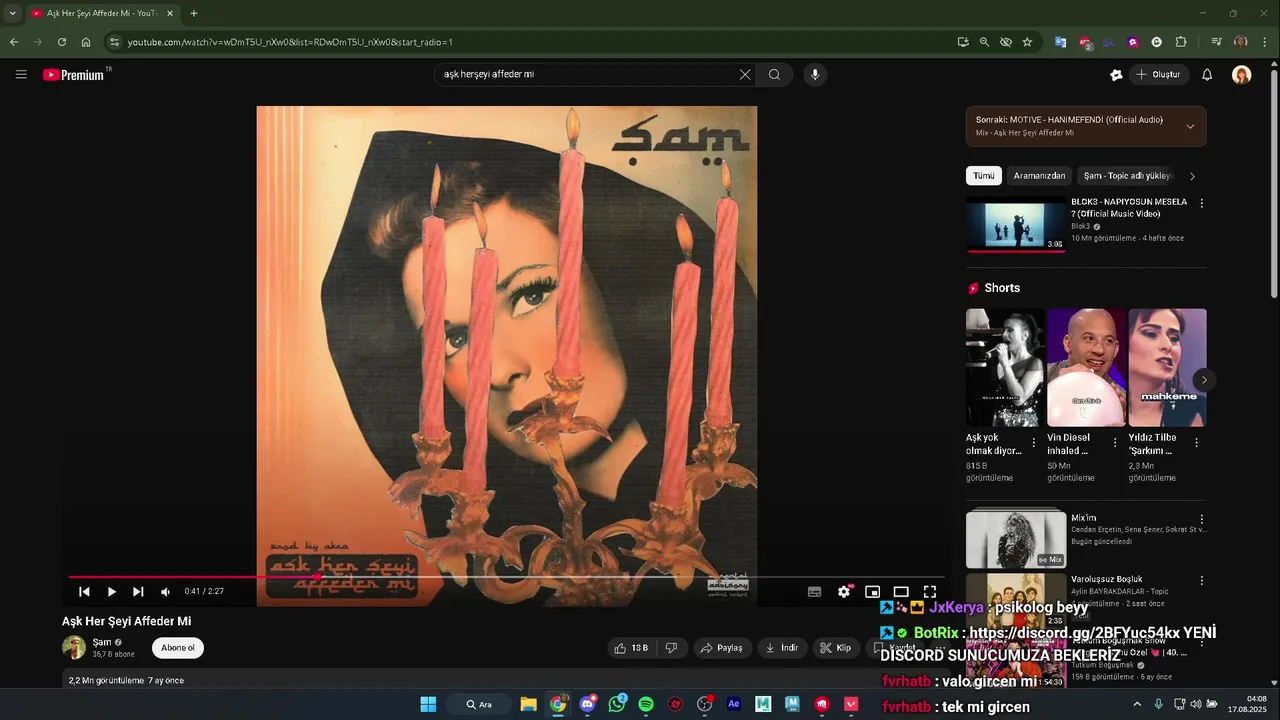Play the paused video
The width and height of the screenshot is (1280, 720).
pyautogui.click(x=111, y=591)
